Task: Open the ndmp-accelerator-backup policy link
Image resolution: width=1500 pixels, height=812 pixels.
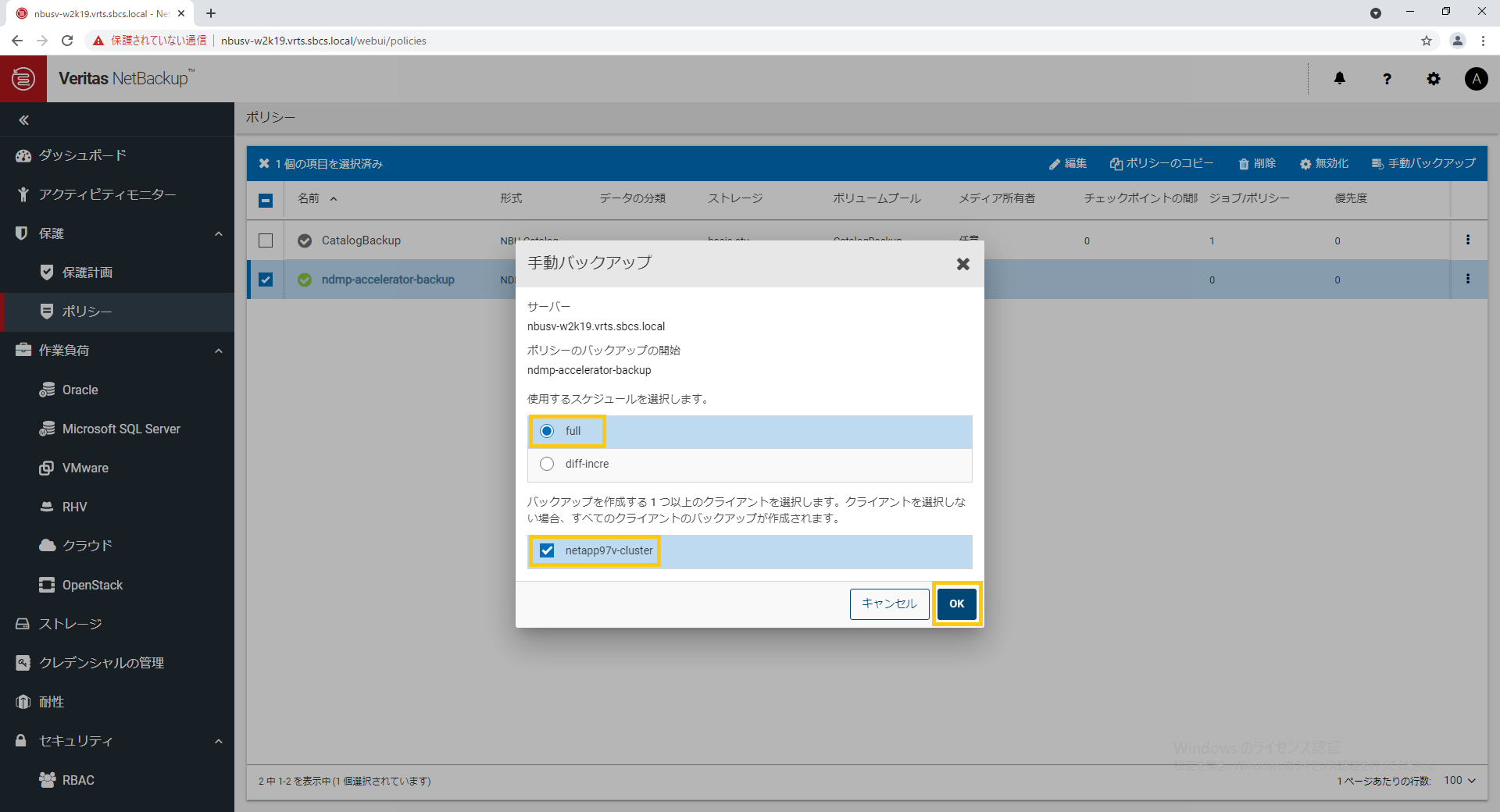Action: [x=387, y=280]
